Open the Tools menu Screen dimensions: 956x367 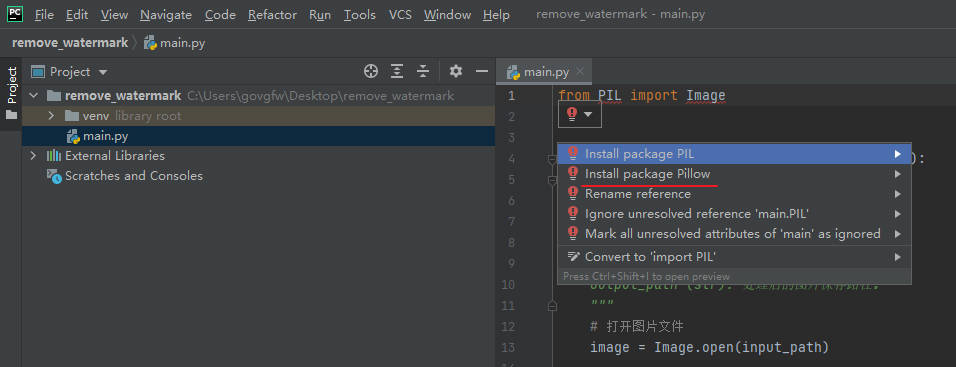click(360, 15)
